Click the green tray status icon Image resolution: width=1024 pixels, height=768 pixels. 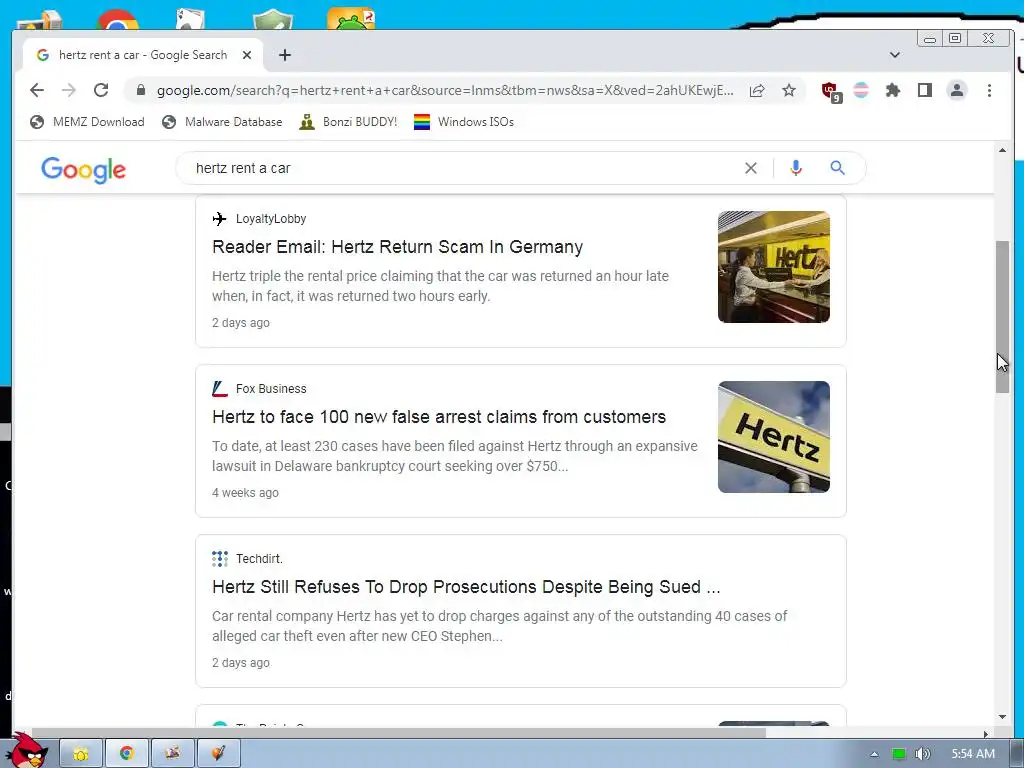[x=899, y=754]
